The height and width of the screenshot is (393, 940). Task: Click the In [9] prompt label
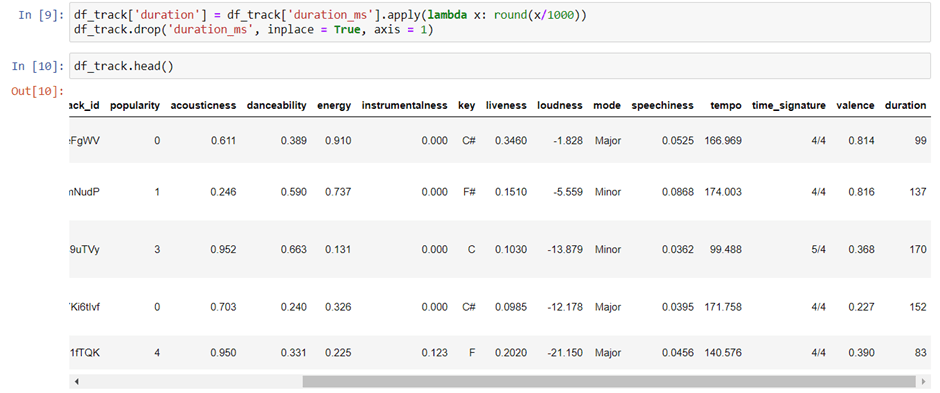click(x=41, y=16)
